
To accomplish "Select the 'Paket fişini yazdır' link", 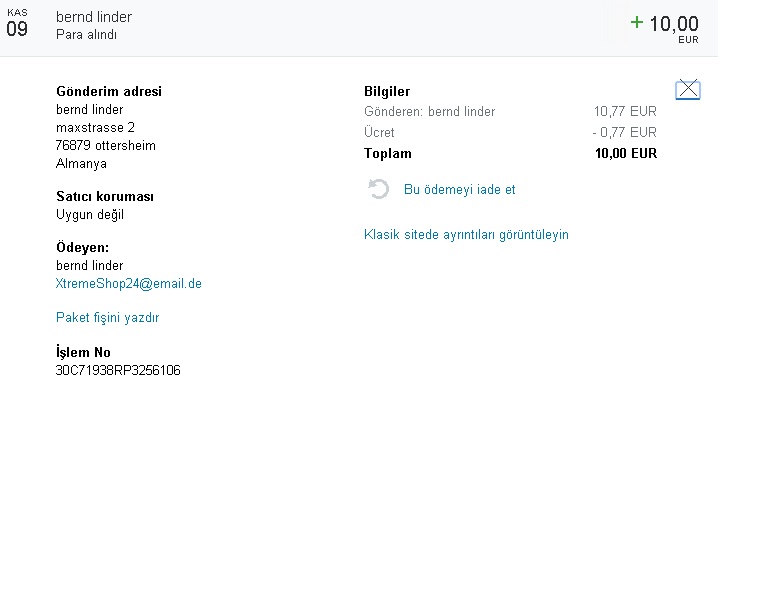I will 107,318.
